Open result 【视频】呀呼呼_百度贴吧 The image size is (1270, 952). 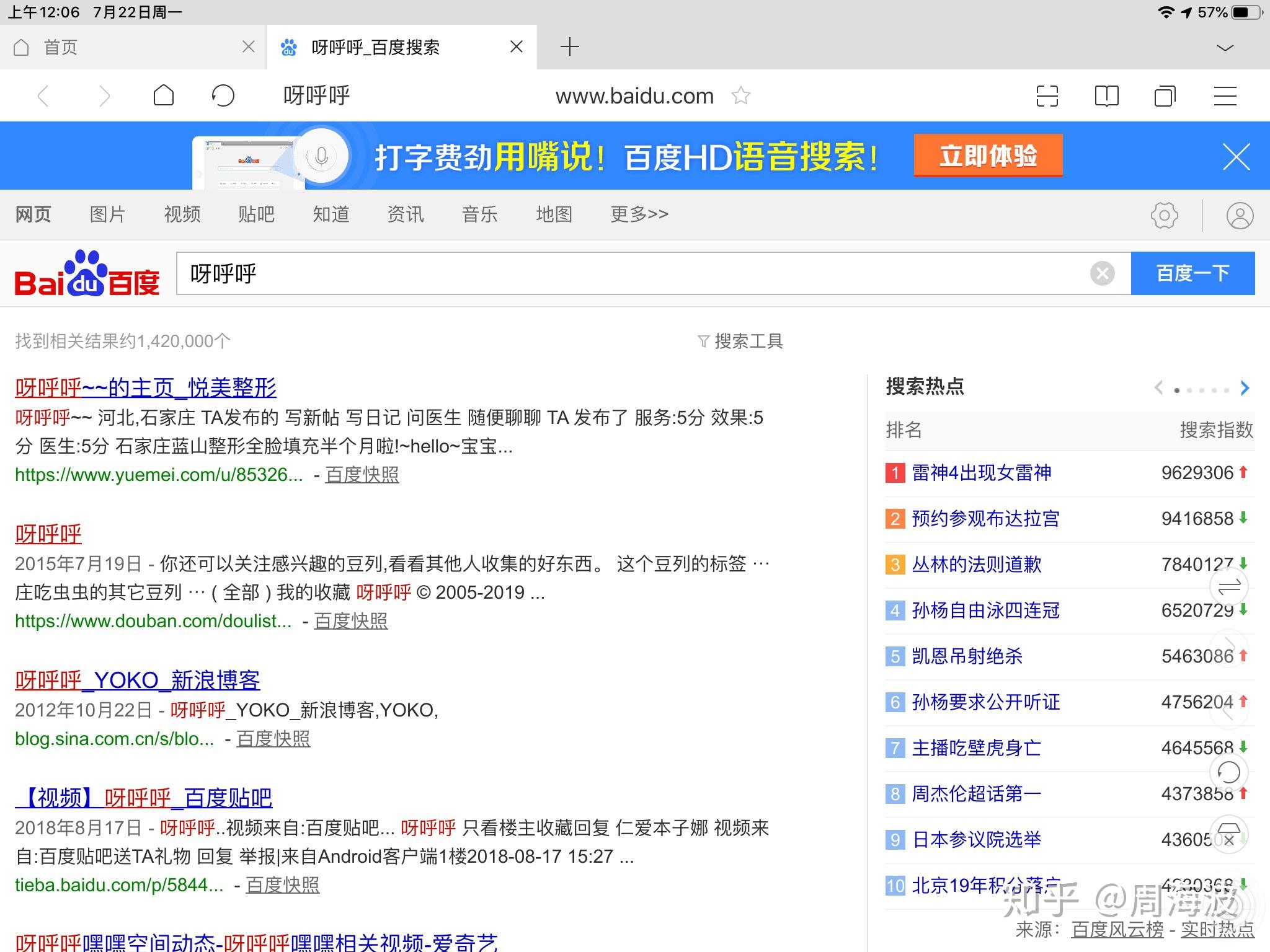click(x=144, y=798)
